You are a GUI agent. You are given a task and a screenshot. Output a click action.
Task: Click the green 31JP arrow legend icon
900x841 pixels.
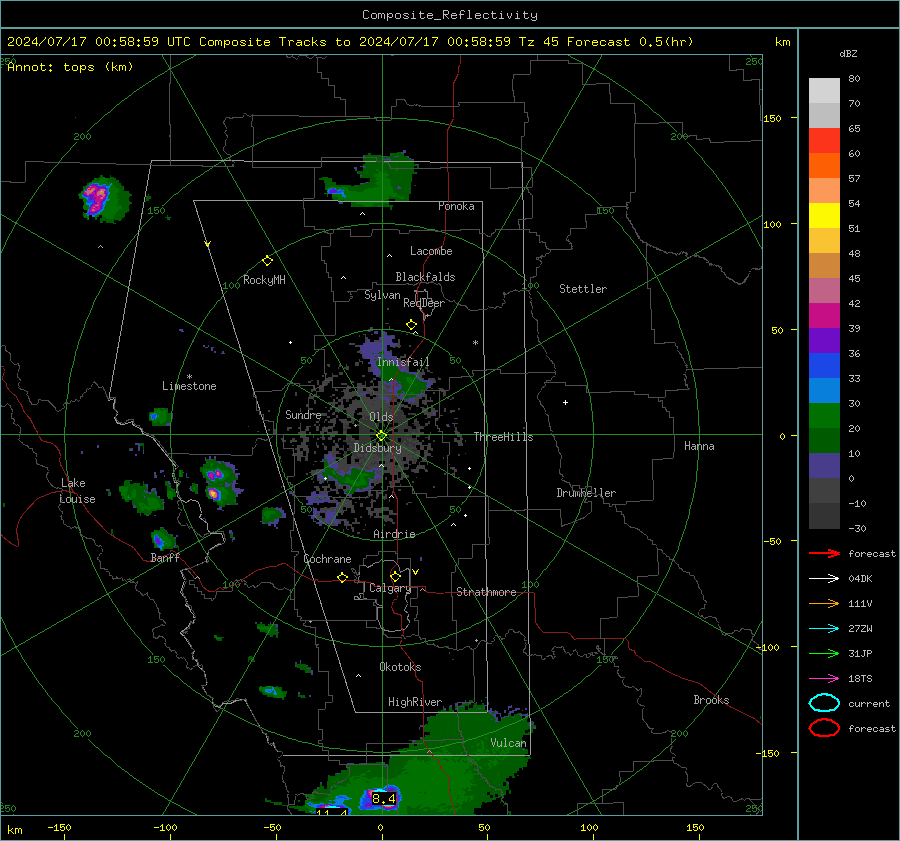tap(824, 653)
